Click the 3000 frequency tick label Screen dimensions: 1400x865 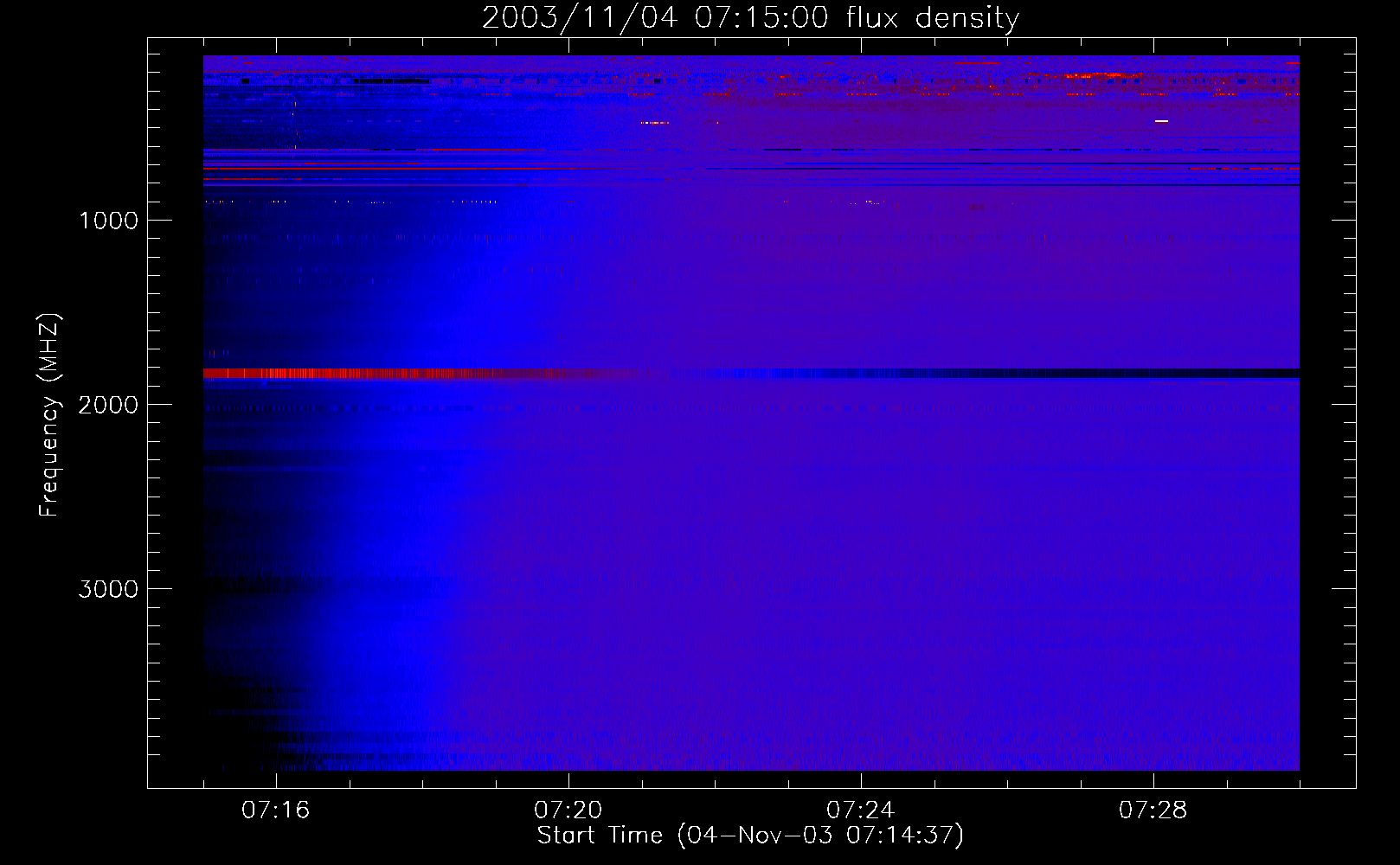point(108,589)
